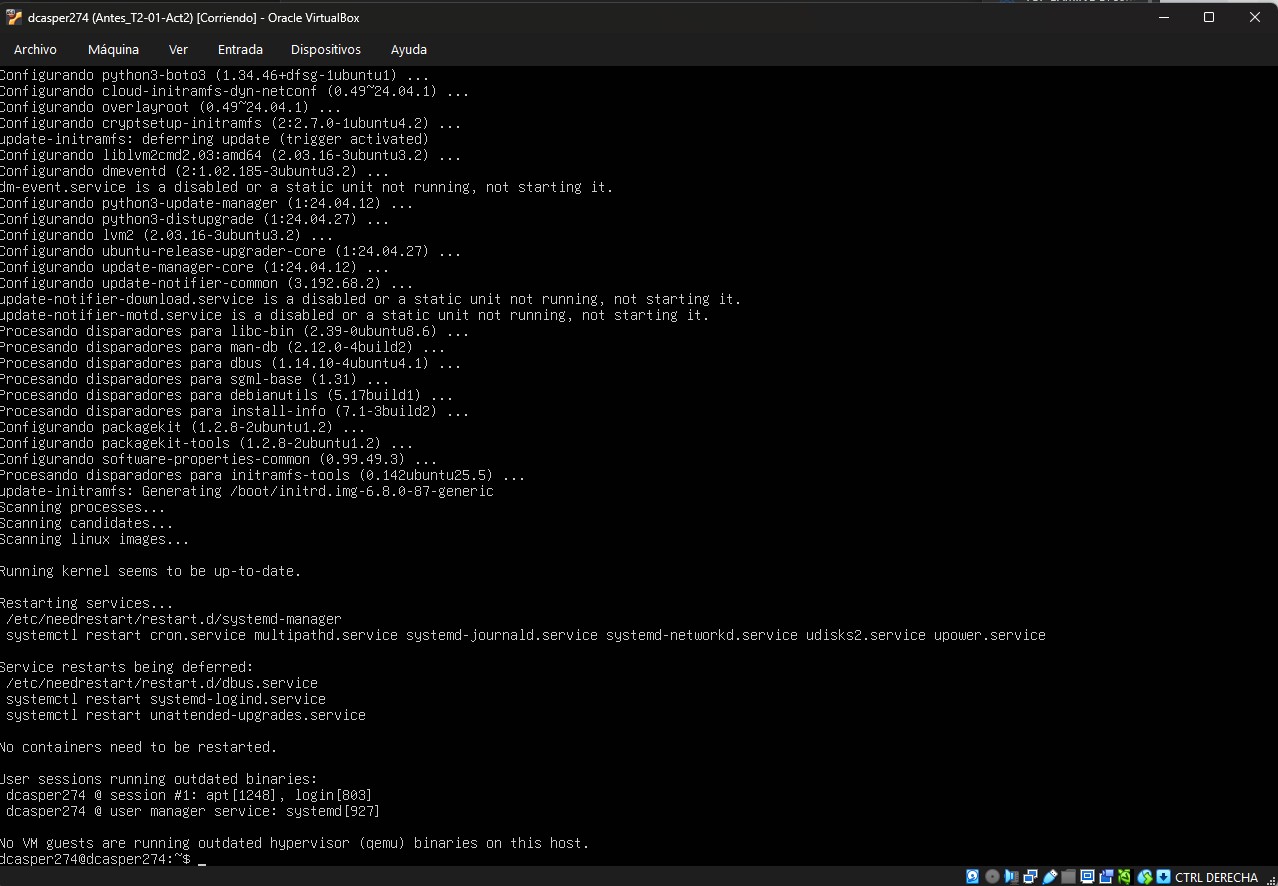Open the Máquina menu
This screenshot has height=886, width=1278.
coord(113,49)
